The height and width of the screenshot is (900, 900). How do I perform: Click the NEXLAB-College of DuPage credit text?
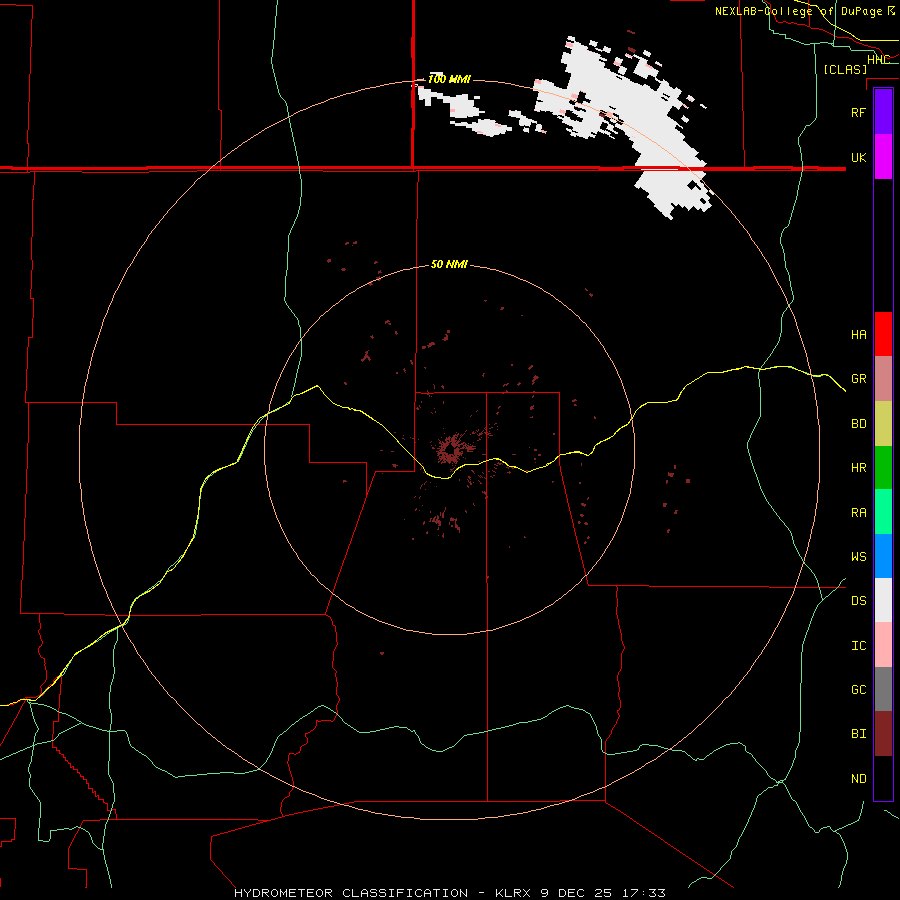[798, 11]
